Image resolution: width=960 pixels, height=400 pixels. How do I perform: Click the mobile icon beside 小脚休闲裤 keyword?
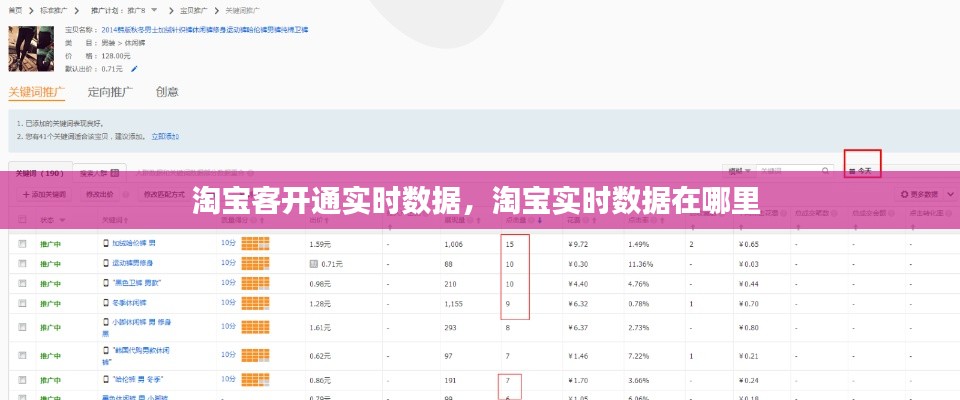coord(106,322)
